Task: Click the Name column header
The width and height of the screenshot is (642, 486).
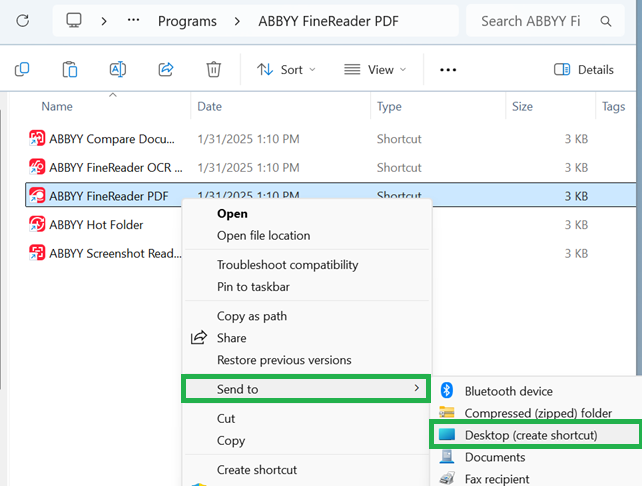Action: tap(57, 106)
